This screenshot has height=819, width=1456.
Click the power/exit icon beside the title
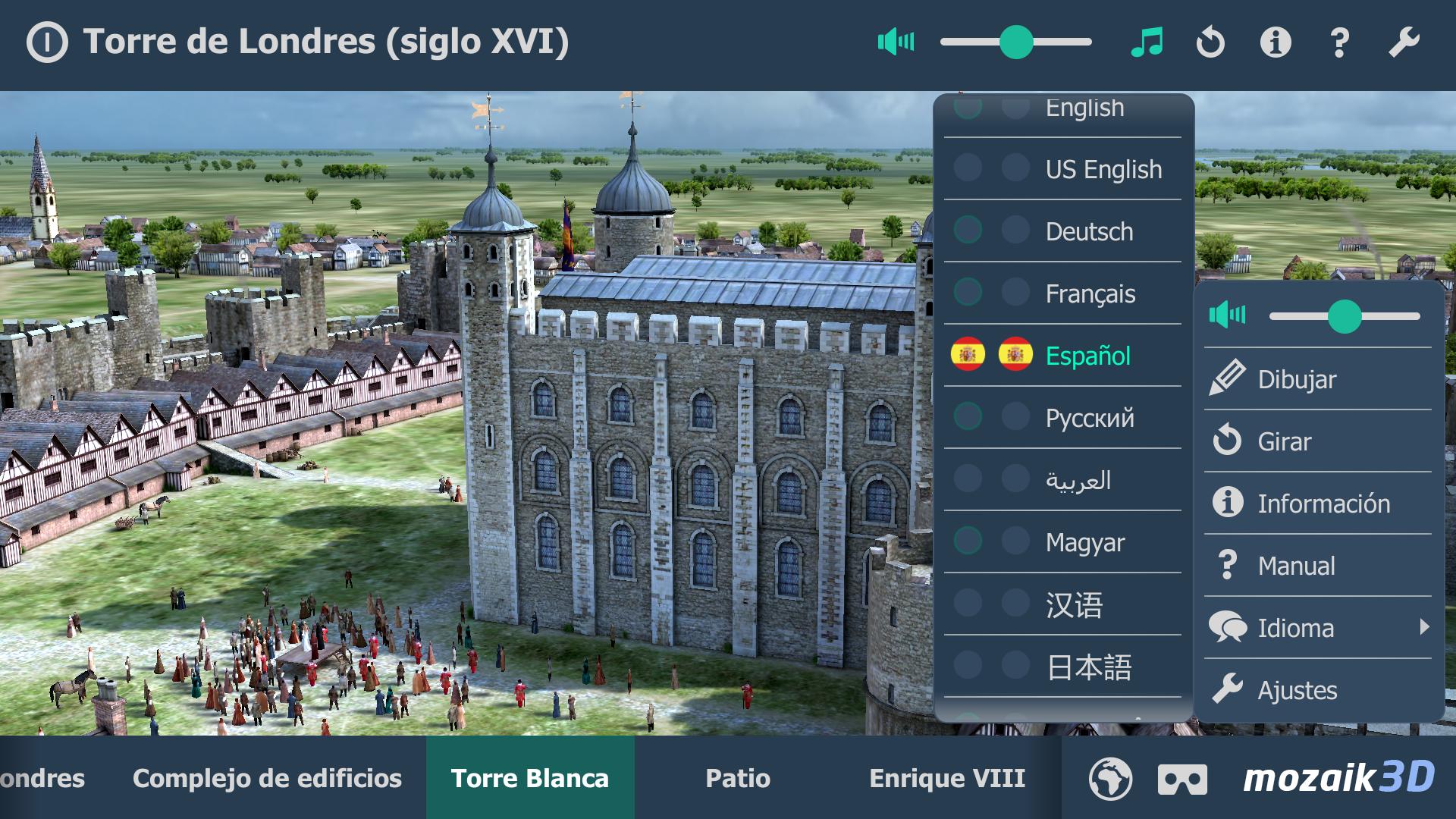pos(47,42)
